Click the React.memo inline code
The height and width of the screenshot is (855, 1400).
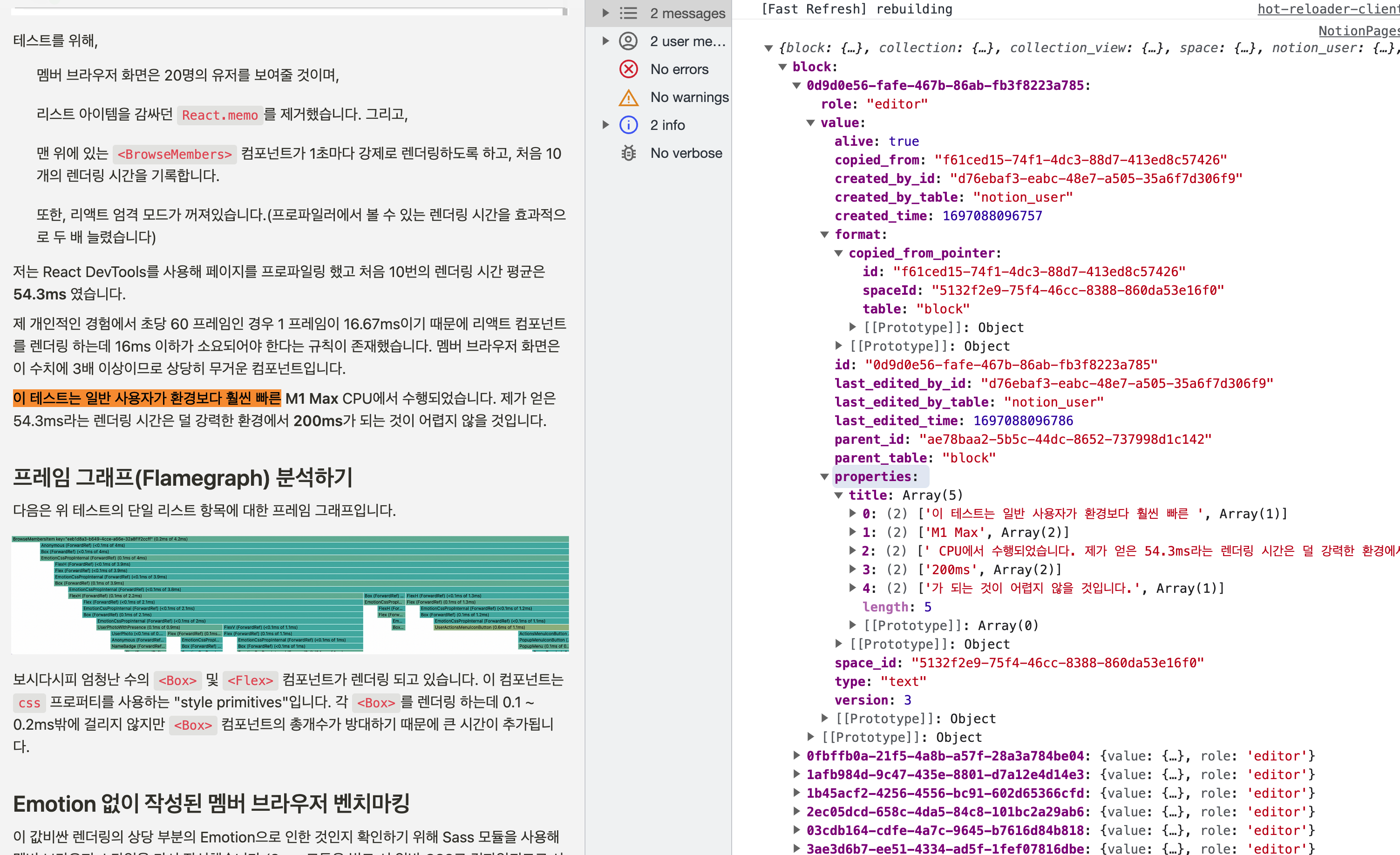pyautogui.click(x=219, y=115)
